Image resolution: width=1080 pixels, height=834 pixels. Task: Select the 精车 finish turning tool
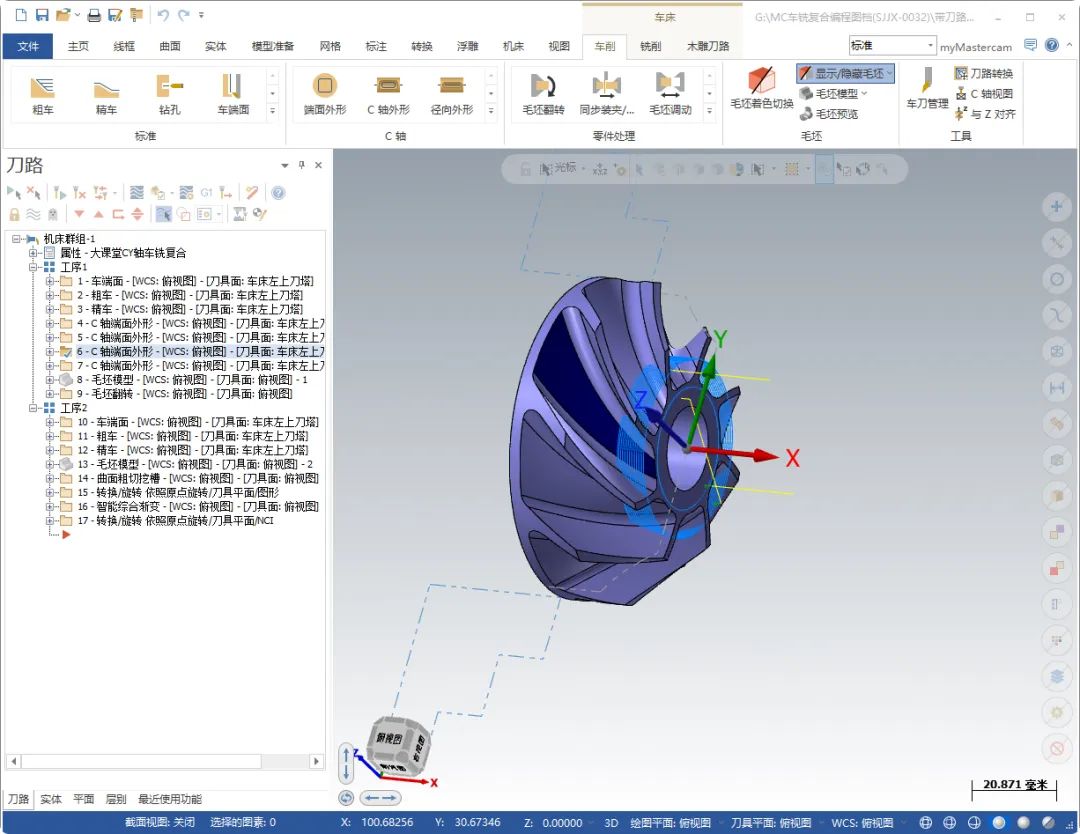tap(106, 93)
